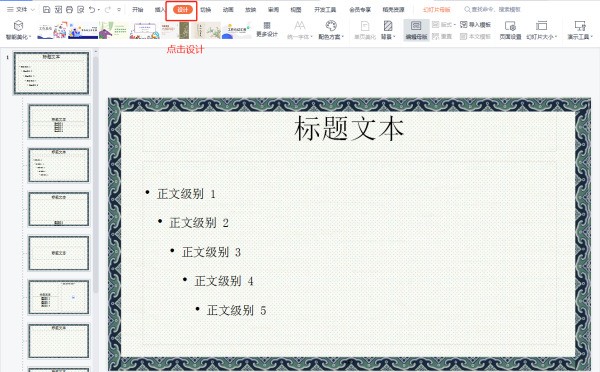Switch to the 开始 Home tab

pyautogui.click(x=137, y=10)
